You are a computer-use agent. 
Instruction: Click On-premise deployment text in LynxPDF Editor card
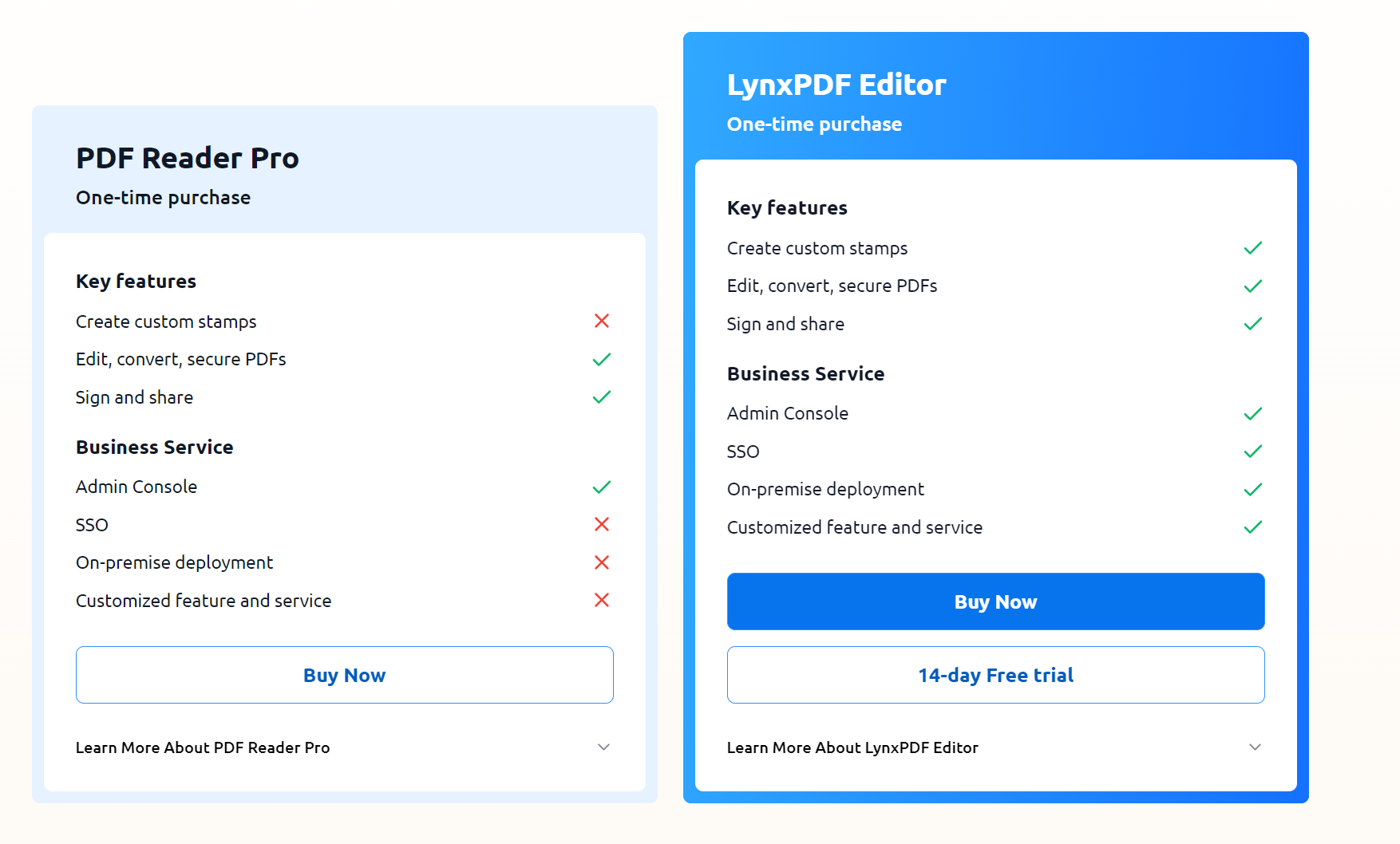pos(825,489)
